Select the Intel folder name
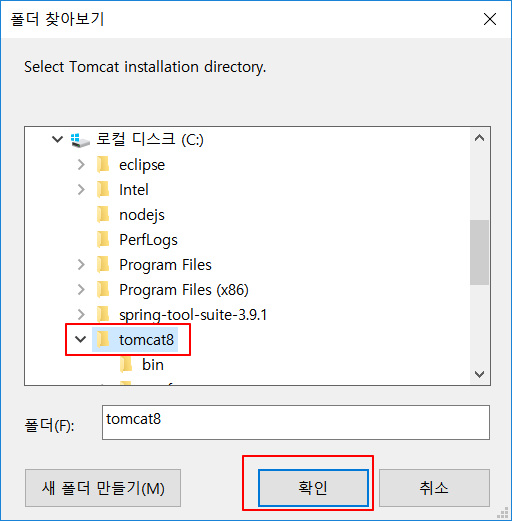Viewport: 512px width, 521px height. click(134, 190)
